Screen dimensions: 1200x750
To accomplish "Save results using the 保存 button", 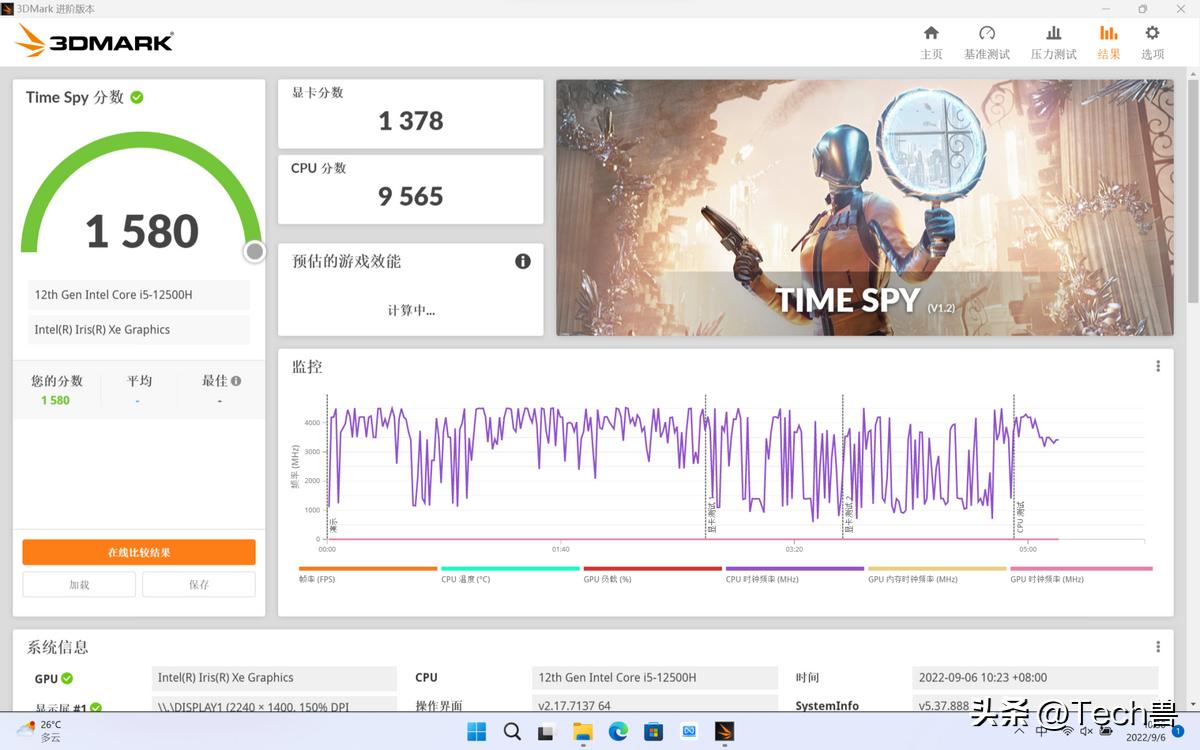I will coord(198,584).
